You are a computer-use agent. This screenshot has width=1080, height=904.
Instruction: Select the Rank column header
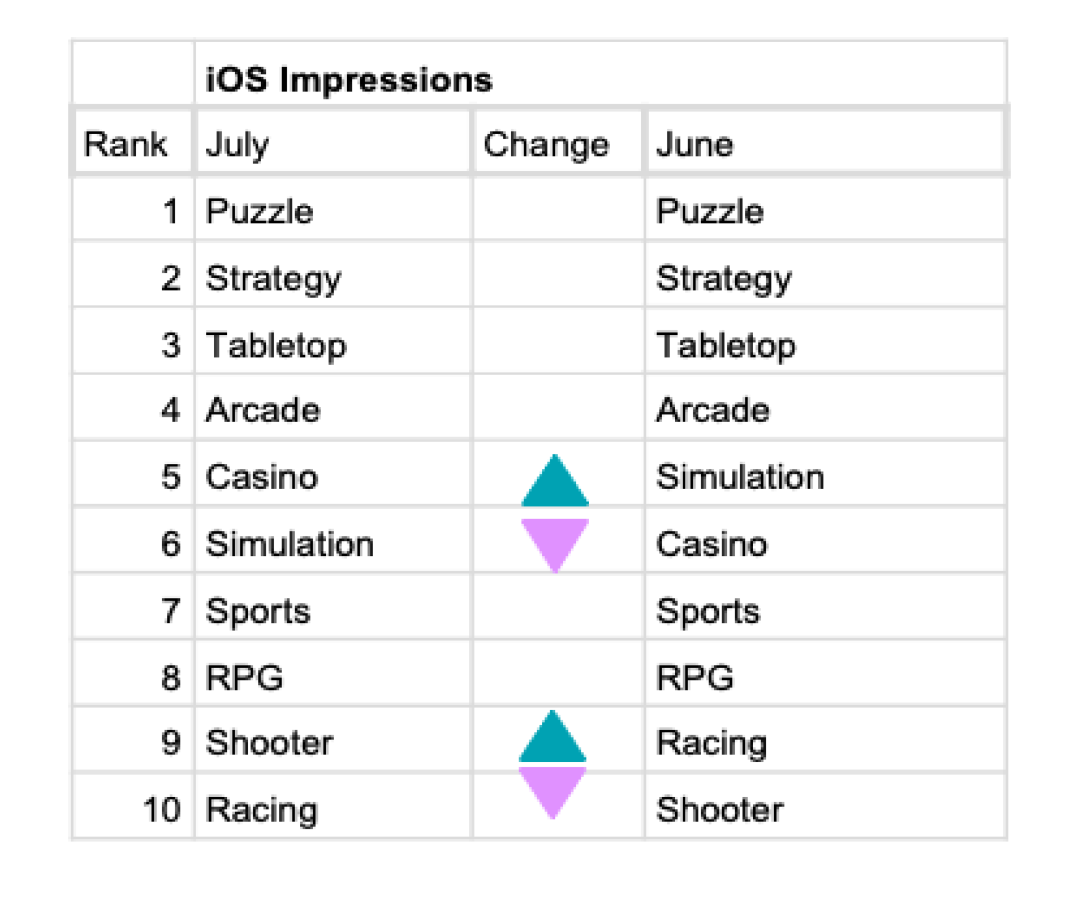[x=132, y=143]
